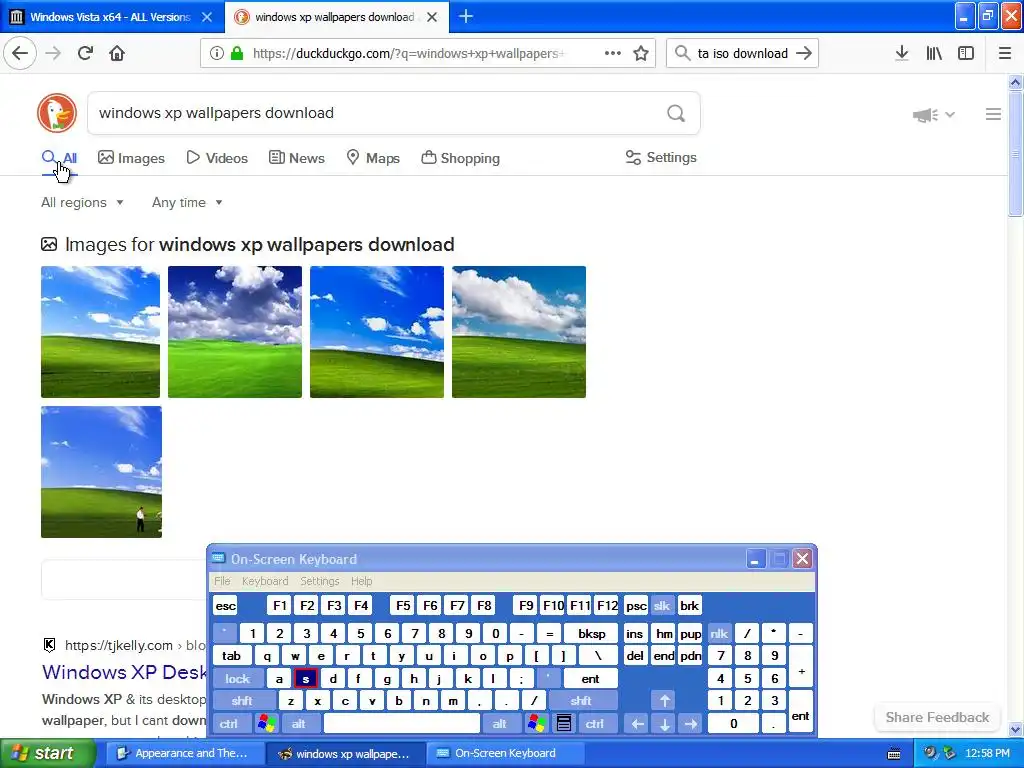
Task: Switch to Images search tab
Action: [131, 158]
